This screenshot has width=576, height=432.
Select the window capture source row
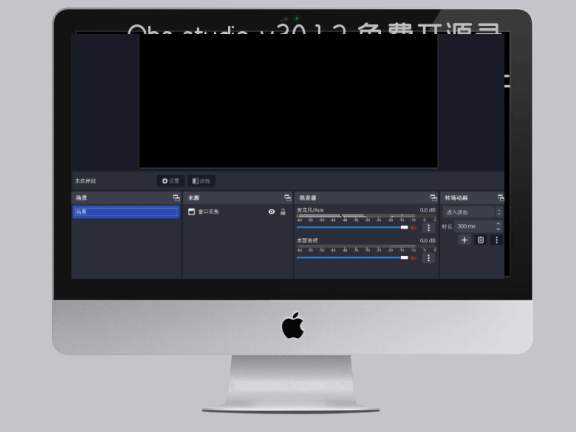pyautogui.click(x=238, y=212)
